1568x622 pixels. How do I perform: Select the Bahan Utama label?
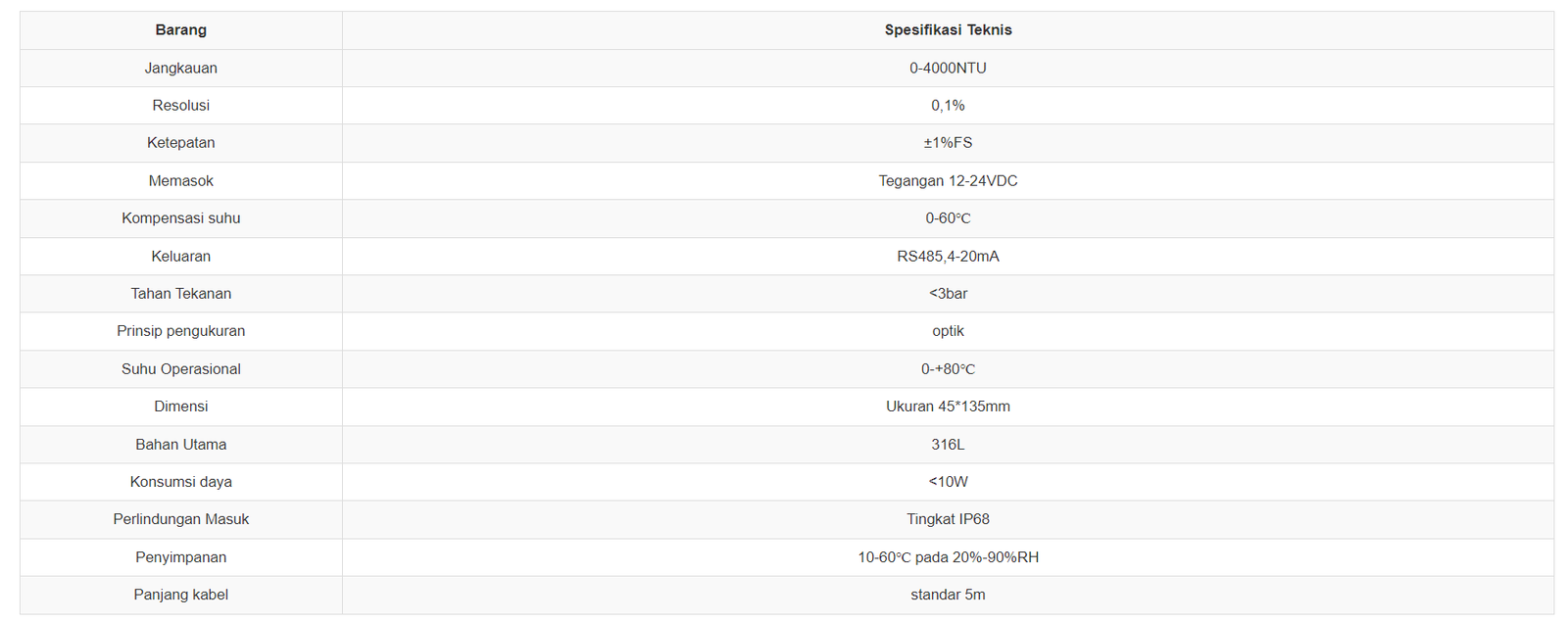tap(181, 445)
